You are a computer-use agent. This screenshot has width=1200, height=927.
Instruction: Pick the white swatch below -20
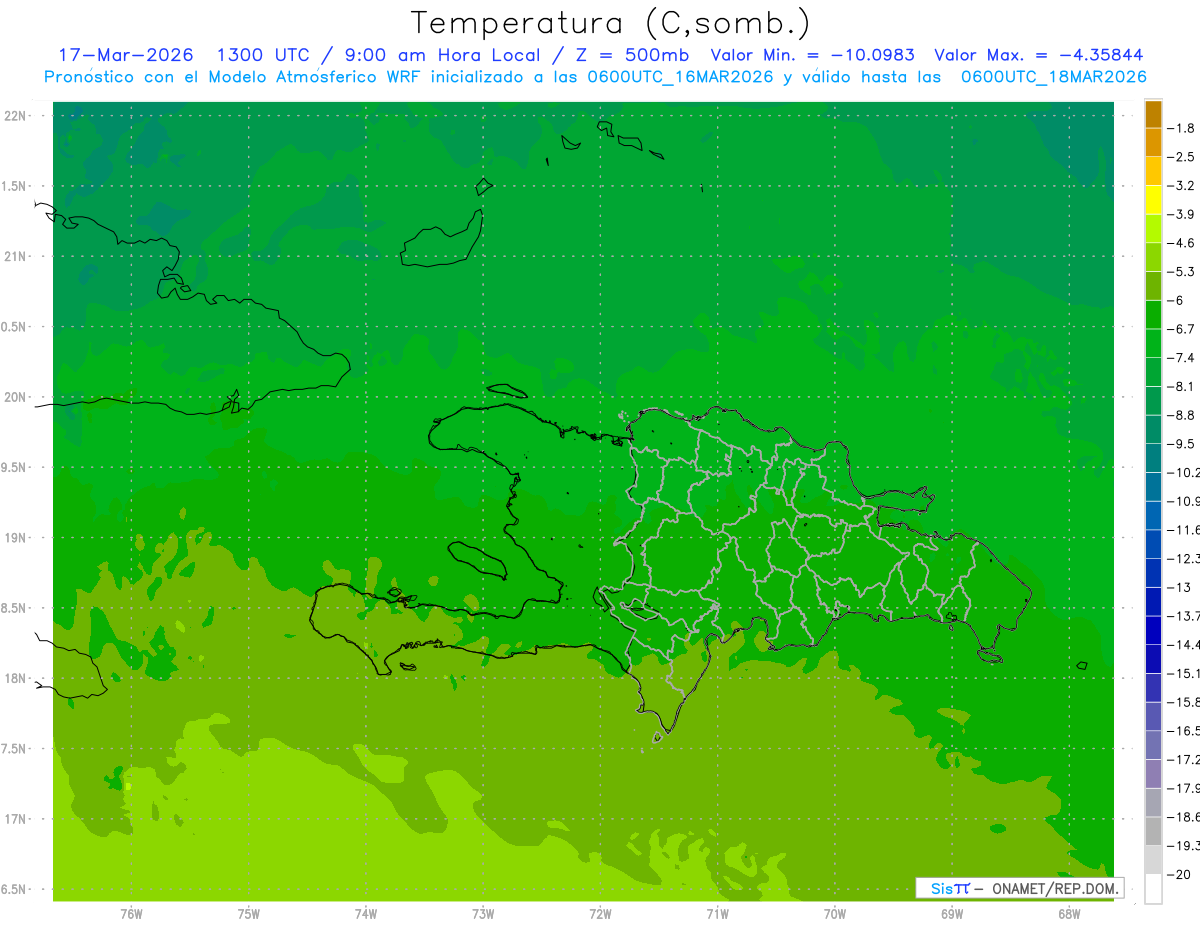pyautogui.click(x=1153, y=889)
